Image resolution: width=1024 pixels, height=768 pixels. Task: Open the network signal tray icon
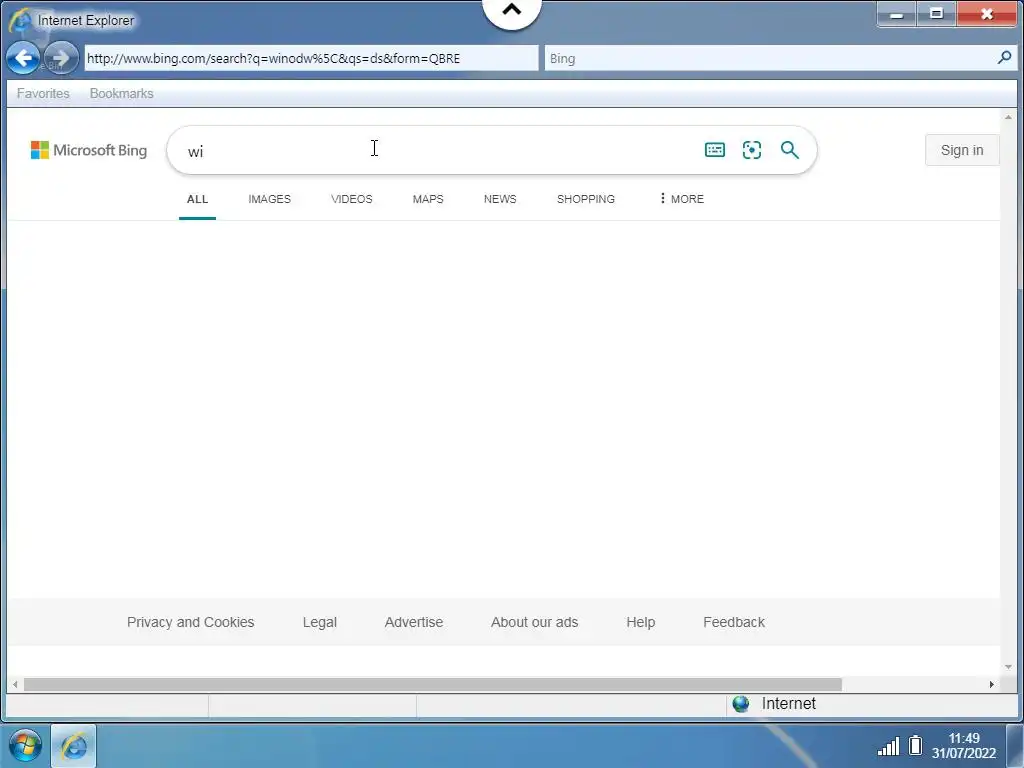888,746
